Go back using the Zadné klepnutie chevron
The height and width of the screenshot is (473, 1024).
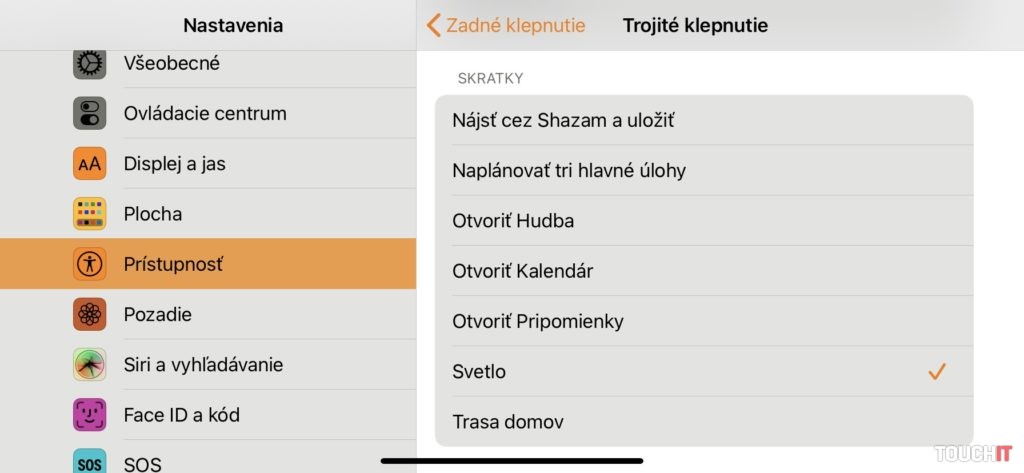(434, 26)
